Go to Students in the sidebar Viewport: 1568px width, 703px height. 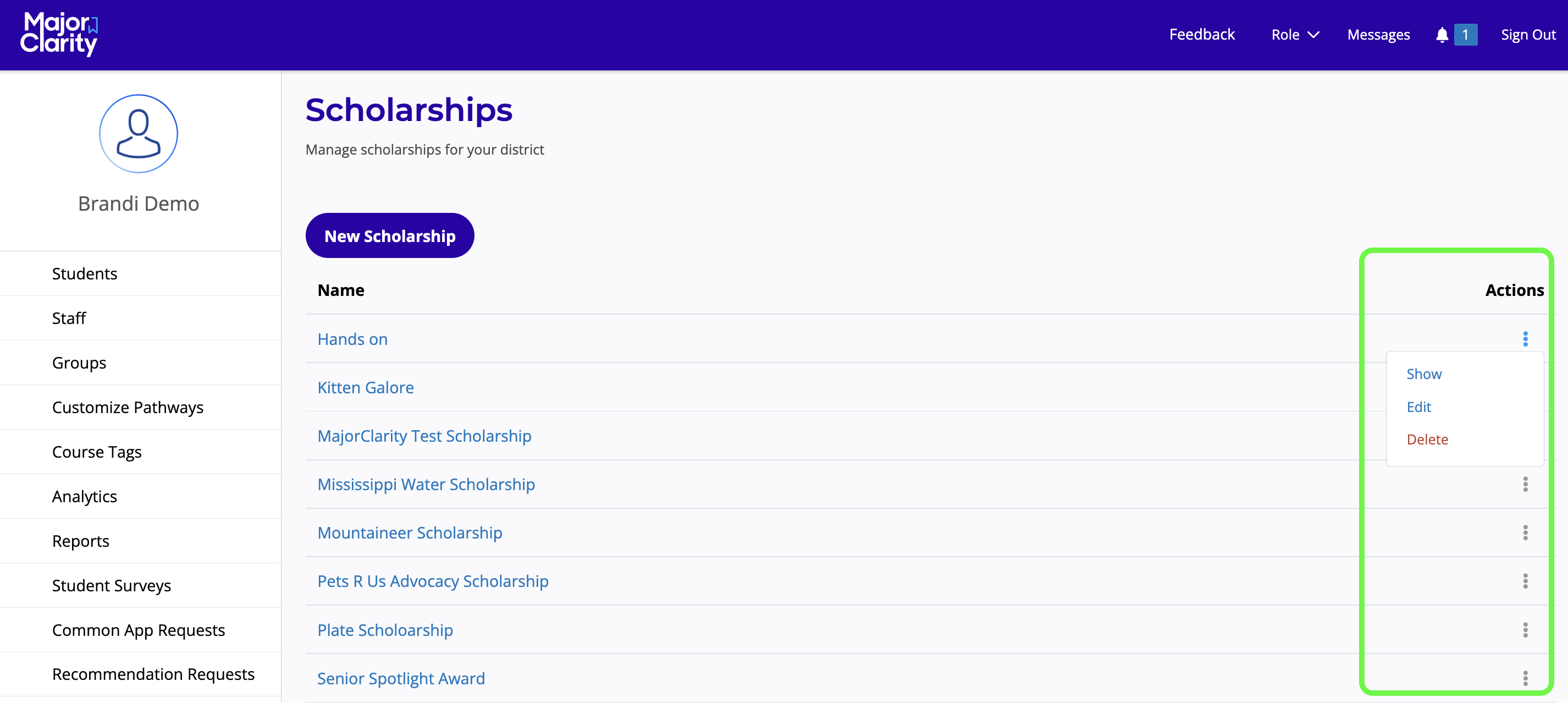tap(85, 273)
